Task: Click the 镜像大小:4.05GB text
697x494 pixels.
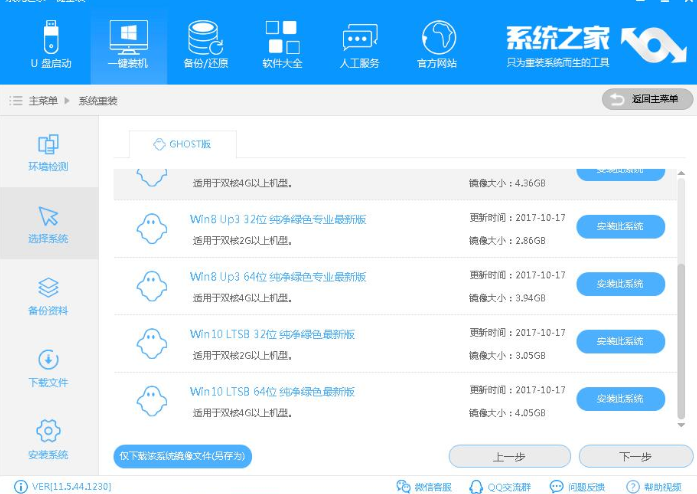Action: 507,413
